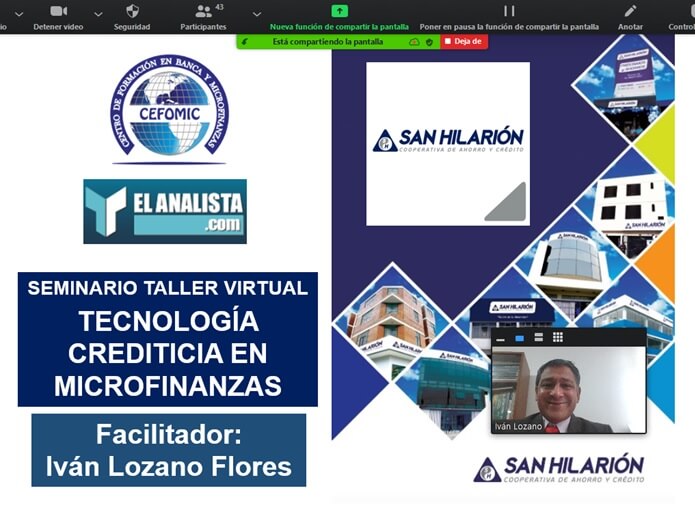Click the green shield encryption icon in sharing bar
The width and height of the screenshot is (695, 518).
point(430,42)
